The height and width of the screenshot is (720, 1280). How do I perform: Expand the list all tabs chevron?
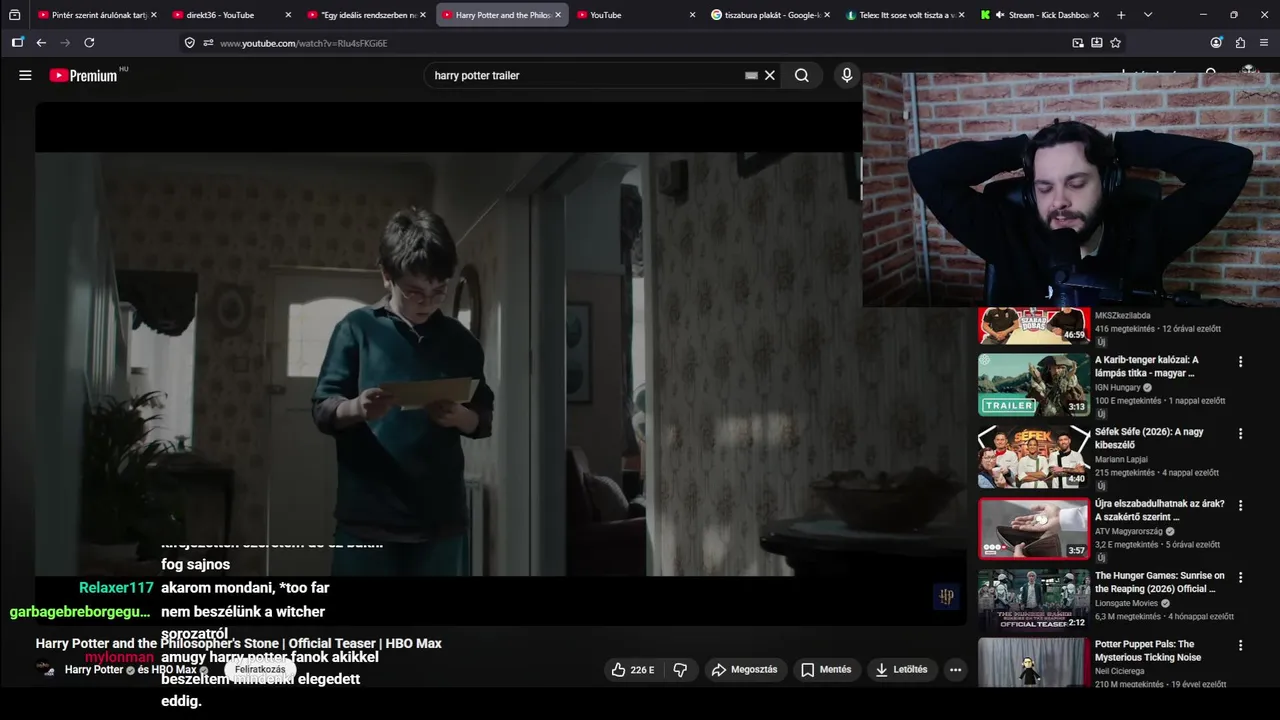click(x=1148, y=15)
